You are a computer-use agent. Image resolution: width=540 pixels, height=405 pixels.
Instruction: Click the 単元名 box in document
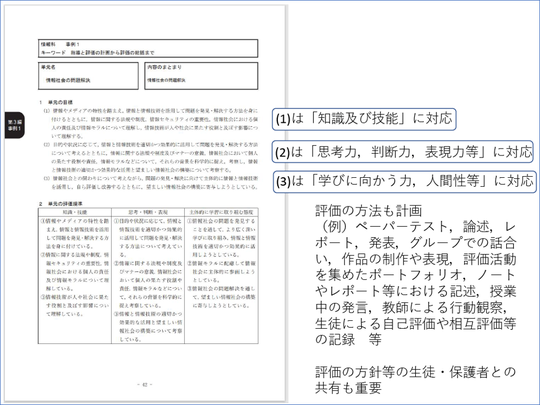point(88,76)
